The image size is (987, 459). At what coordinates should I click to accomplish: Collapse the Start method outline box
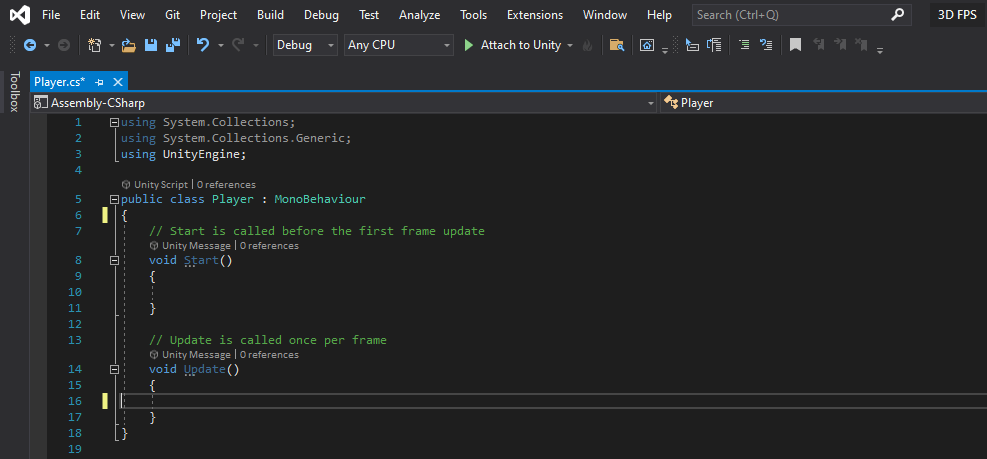pos(114,261)
